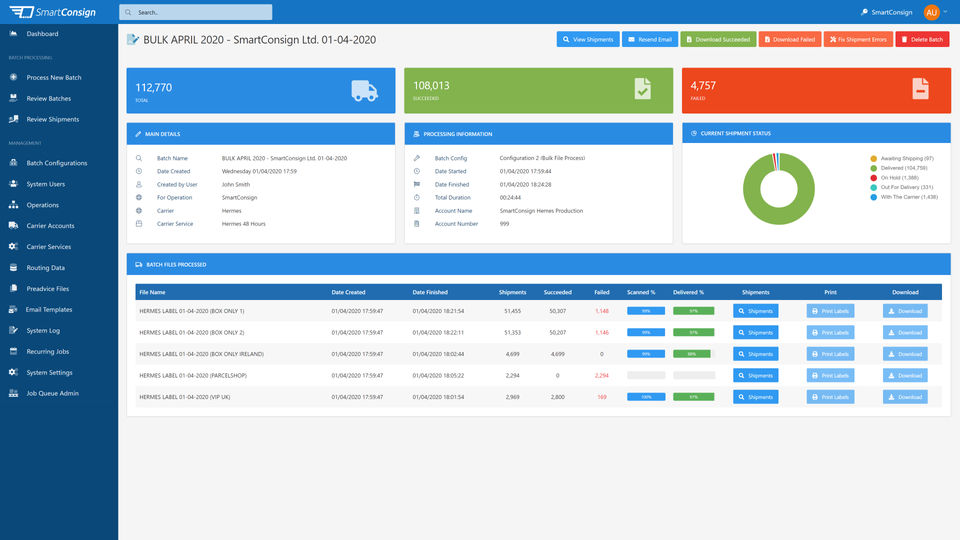This screenshot has height=540, width=960.
Task: Click the SmartConsign account link
Action: [887, 12]
